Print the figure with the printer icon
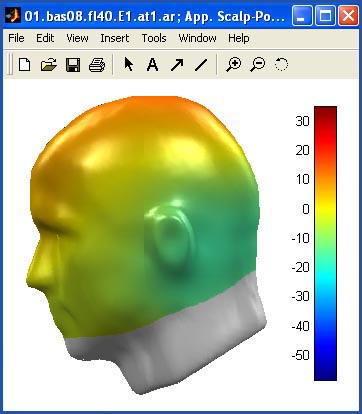 coord(97,64)
